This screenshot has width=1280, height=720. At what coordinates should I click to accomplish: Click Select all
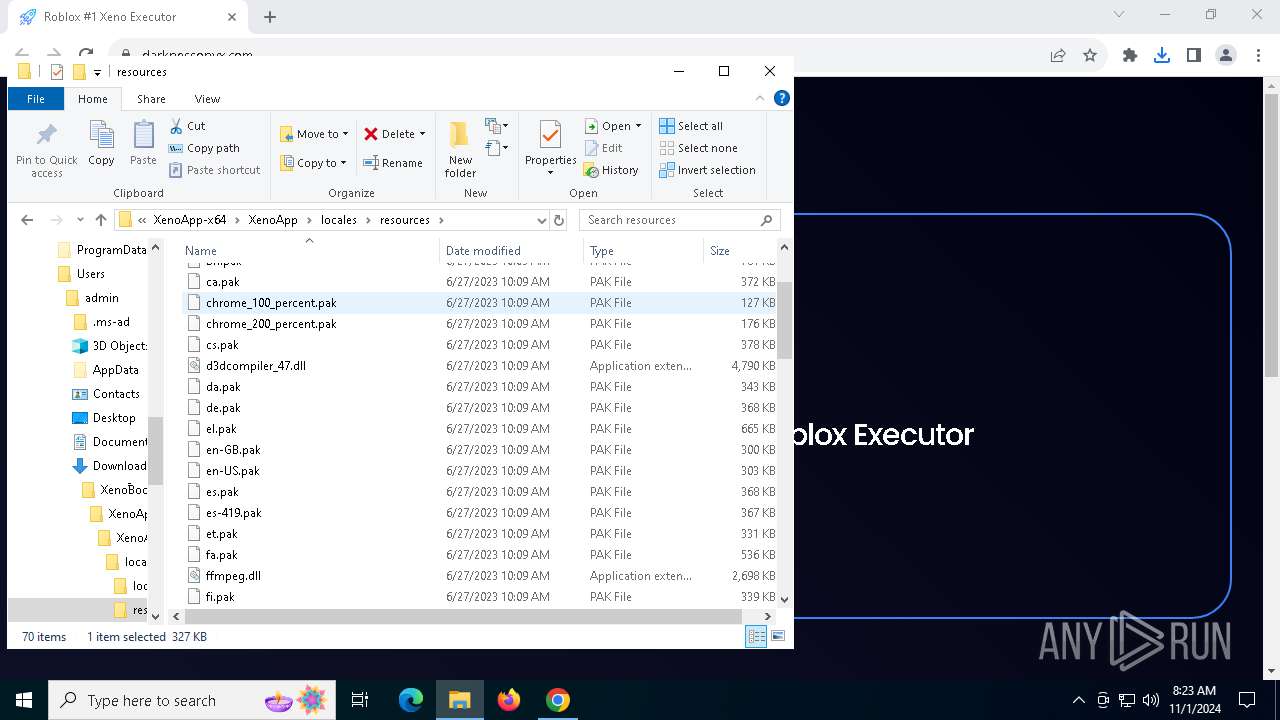pos(691,126)
